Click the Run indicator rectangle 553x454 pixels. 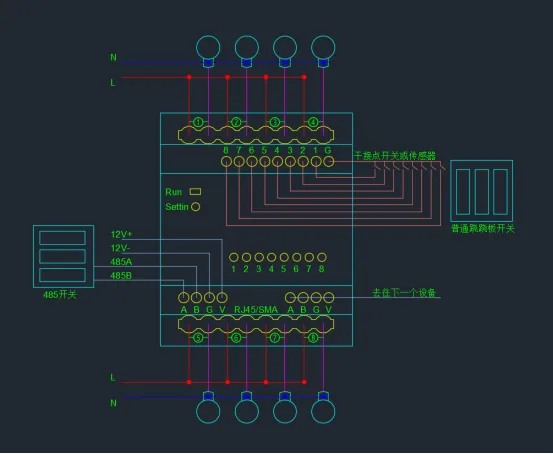coord(195,192)
